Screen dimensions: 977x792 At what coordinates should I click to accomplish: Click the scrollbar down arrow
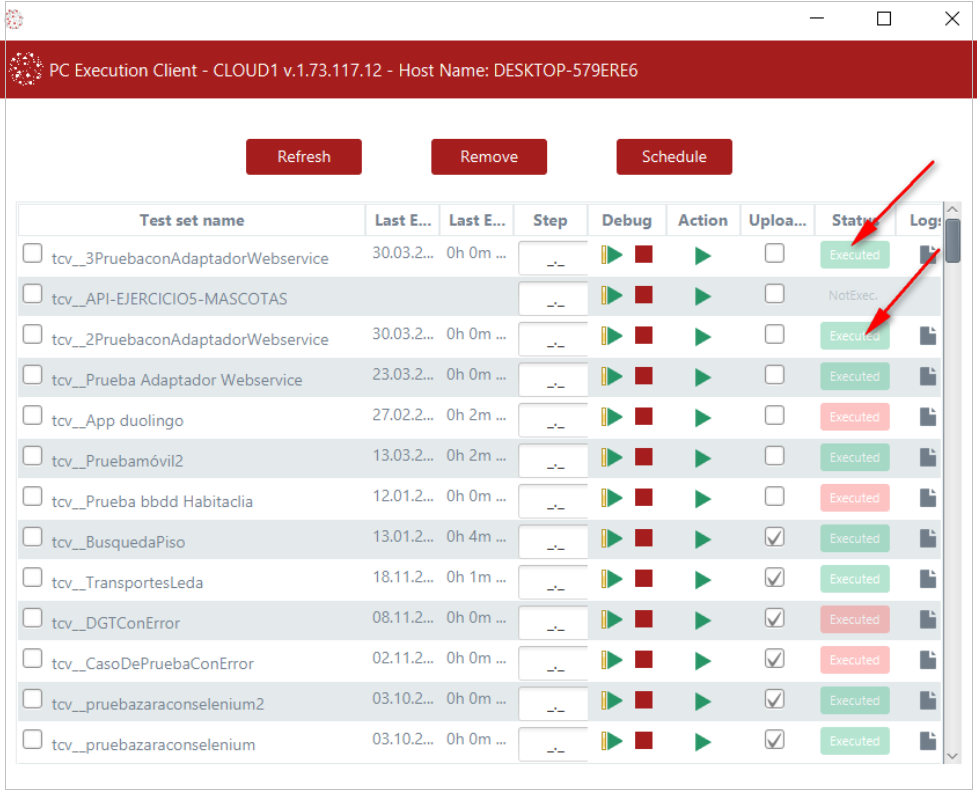tap(954, 757)
